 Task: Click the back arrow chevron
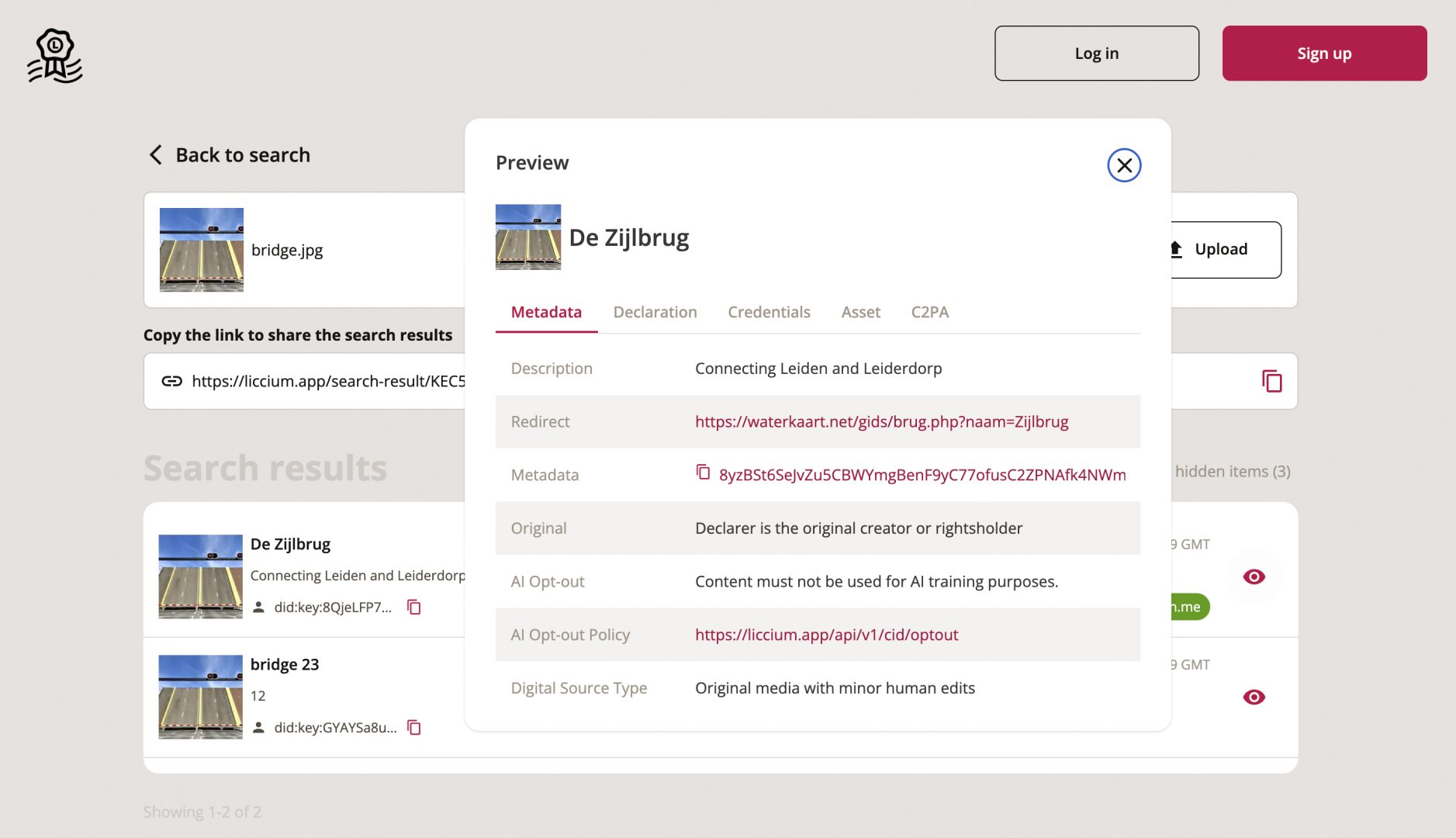point(156,155)
